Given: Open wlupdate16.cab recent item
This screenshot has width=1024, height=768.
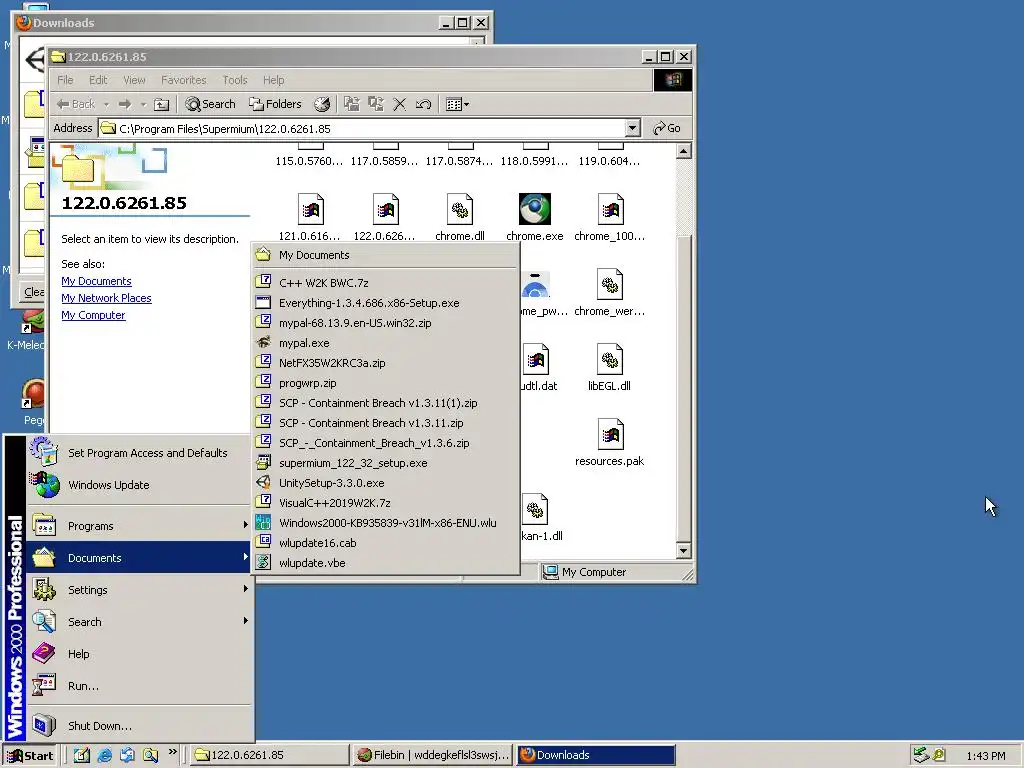Looking at the screenshot, I should [386, 543].
